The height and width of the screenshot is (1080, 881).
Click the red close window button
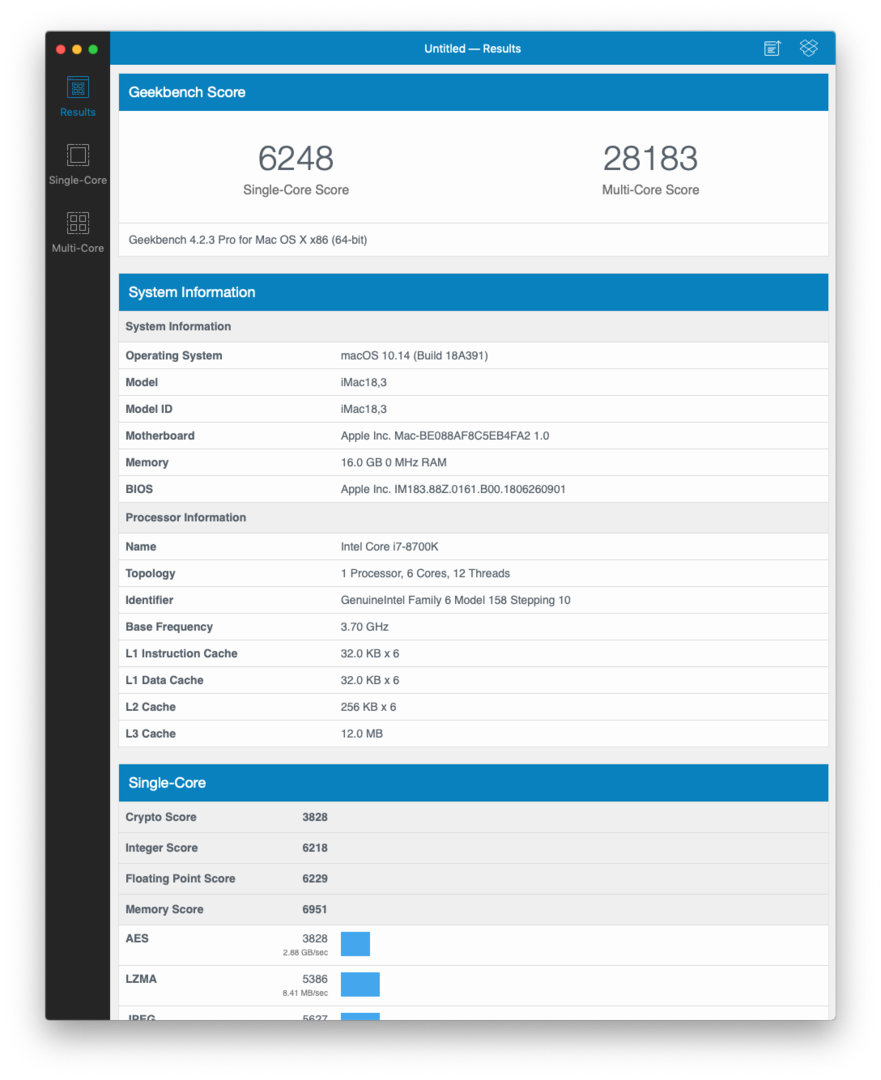(61, 49)
